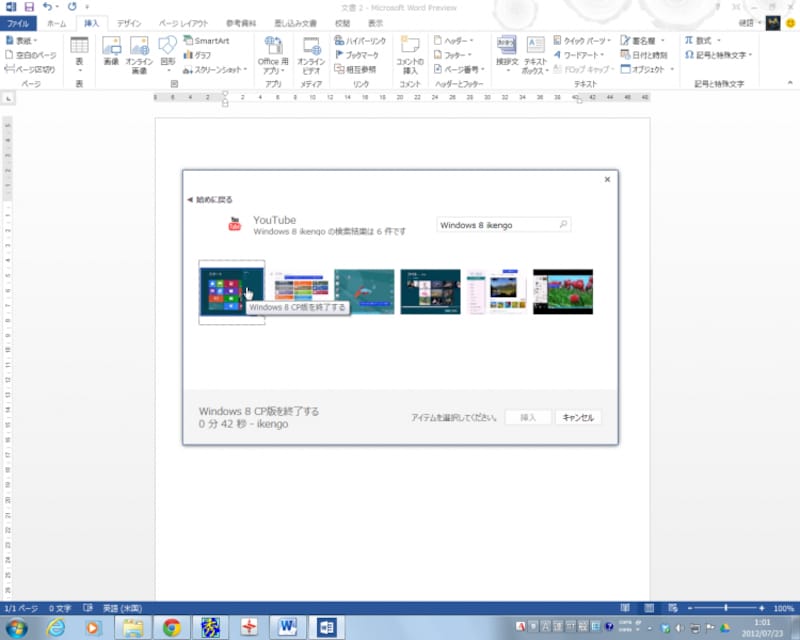Click the SmartArt icon in the ribbon
Image resolution: width=800 pixels, height=640 pixels.
click(205, 41)
